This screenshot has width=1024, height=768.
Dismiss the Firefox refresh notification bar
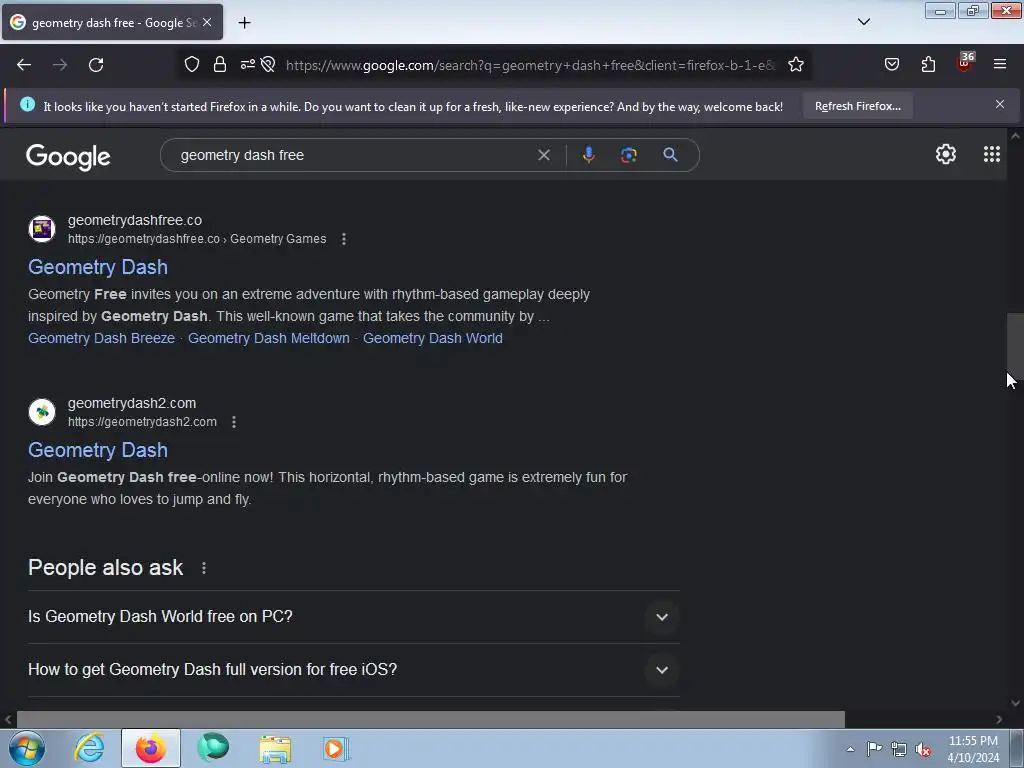point(1000,104)
